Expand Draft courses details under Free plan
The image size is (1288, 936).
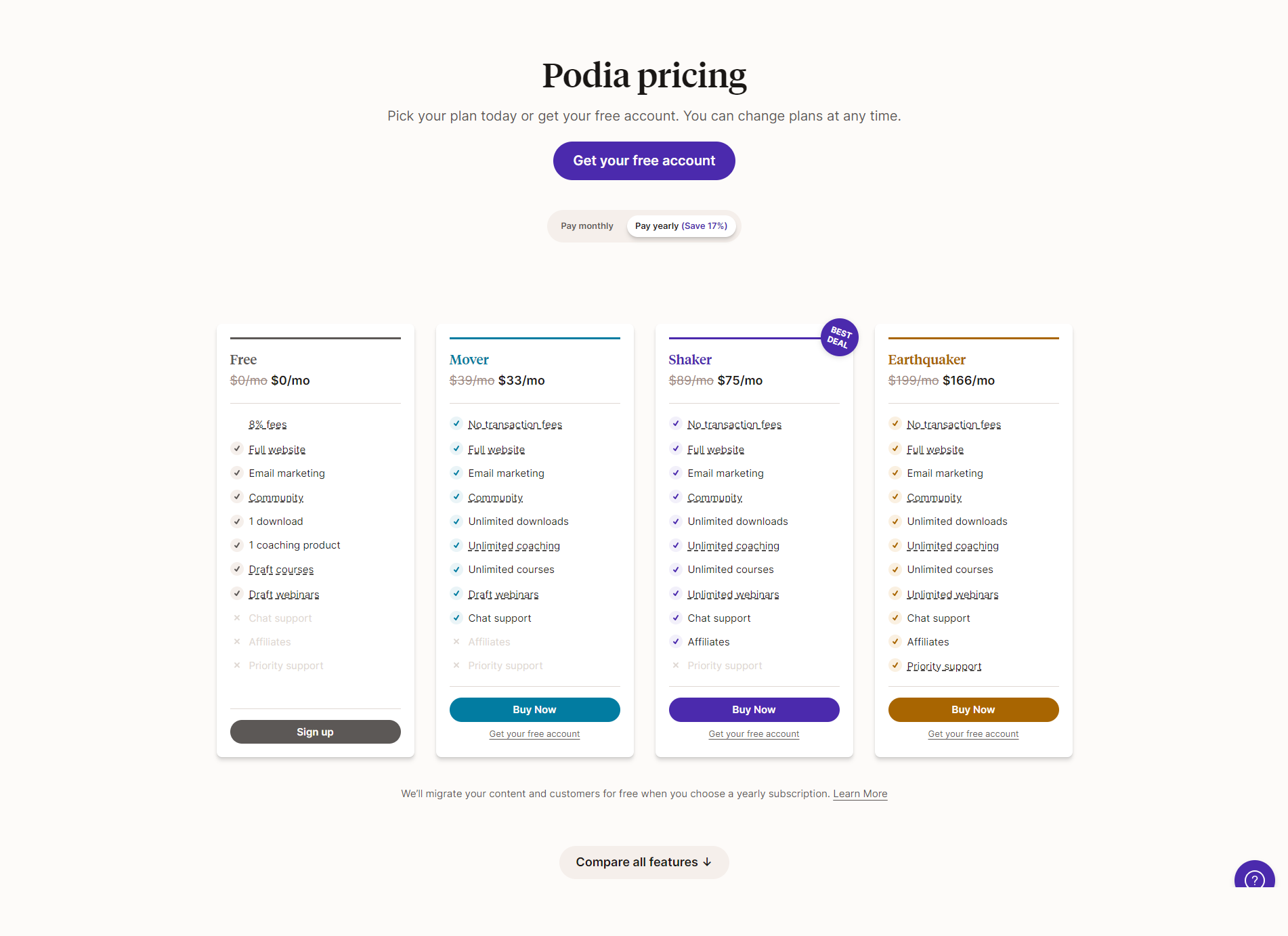[280, 569]
